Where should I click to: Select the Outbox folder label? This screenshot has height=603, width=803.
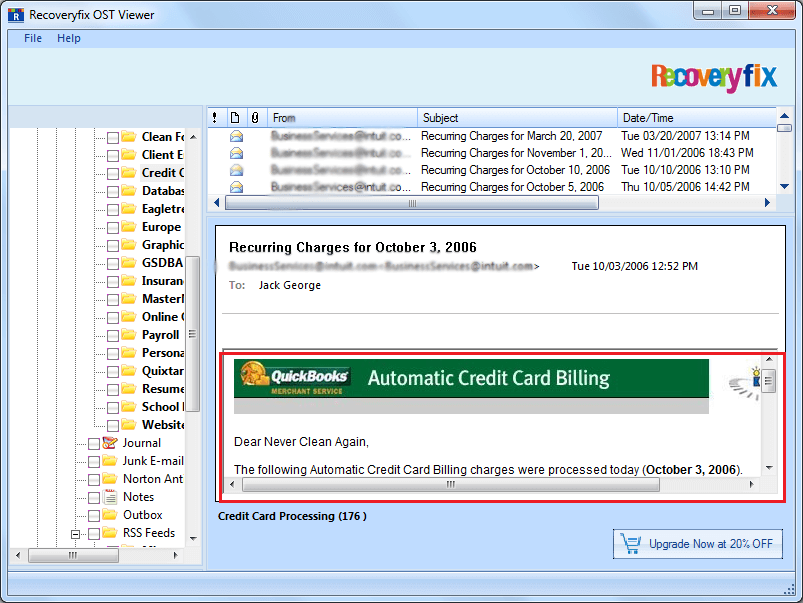[x=143, y=515]
